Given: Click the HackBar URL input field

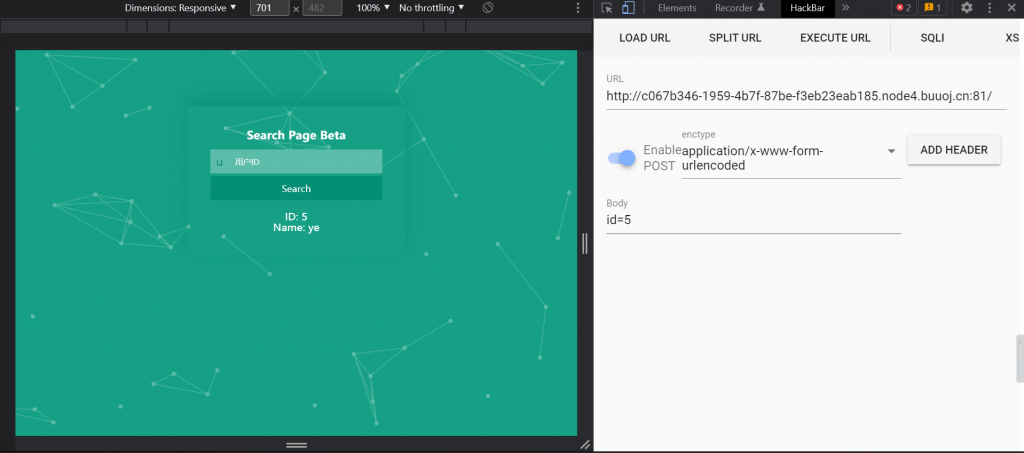Looking at the screenshot, I should [x=805, y=96].
